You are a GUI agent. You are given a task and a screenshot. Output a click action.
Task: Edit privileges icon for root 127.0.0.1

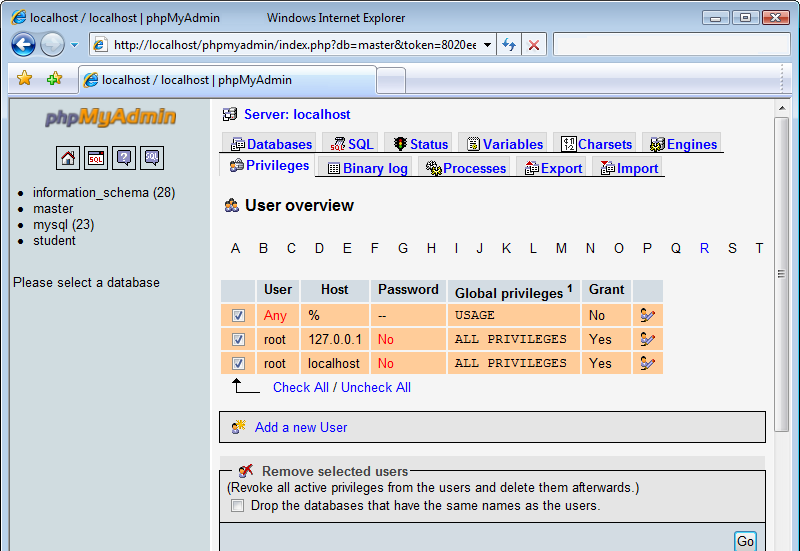pos(647,339)
